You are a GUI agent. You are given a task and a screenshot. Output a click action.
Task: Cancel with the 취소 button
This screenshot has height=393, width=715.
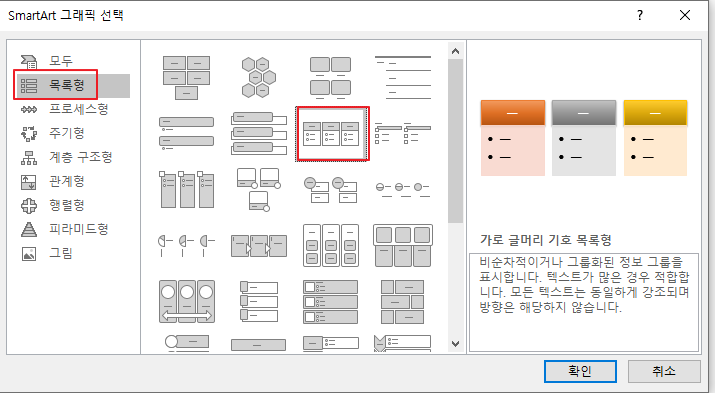click(x=664, y=371)
